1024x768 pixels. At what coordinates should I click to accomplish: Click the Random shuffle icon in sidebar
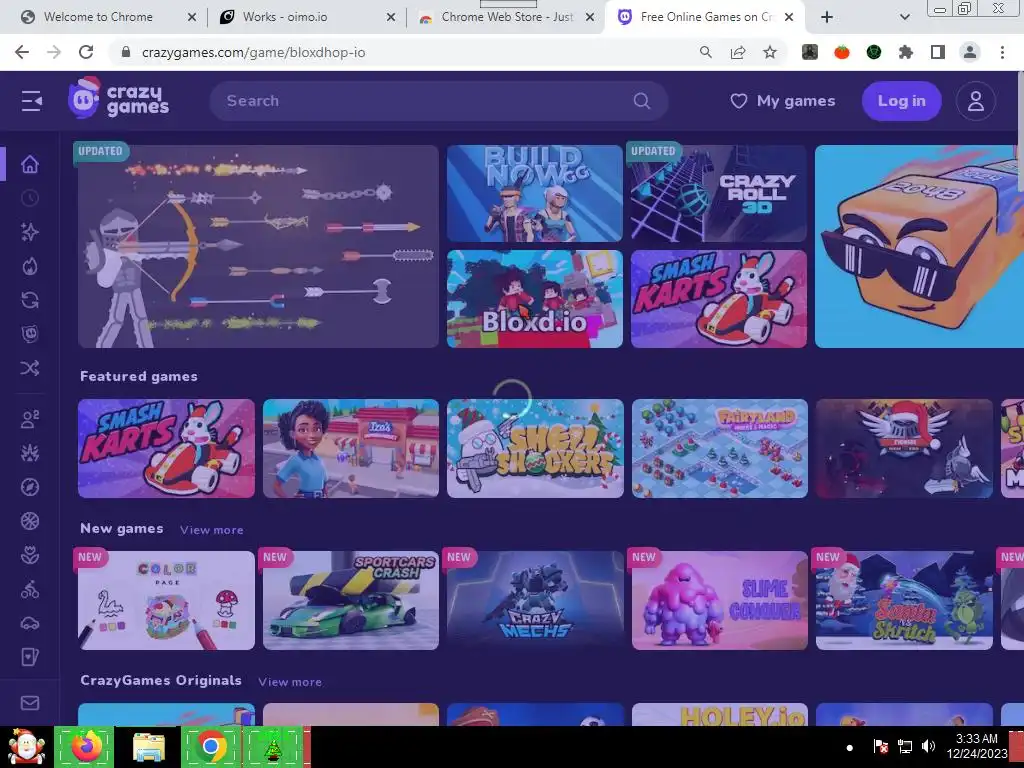[29, 368]
